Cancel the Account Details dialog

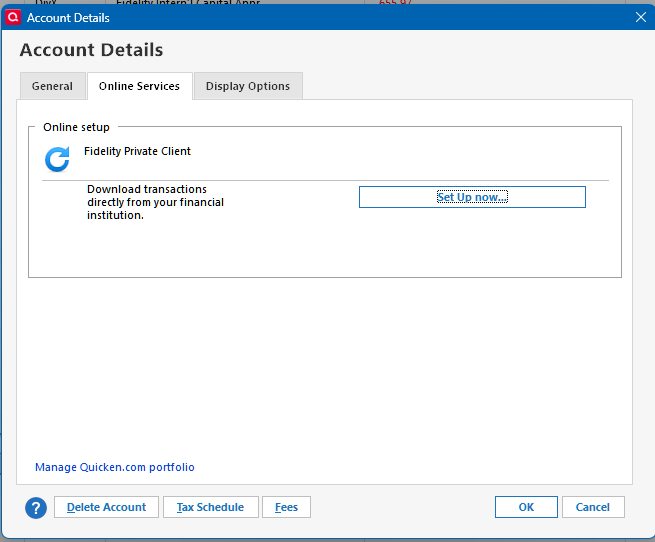[593, 507]
